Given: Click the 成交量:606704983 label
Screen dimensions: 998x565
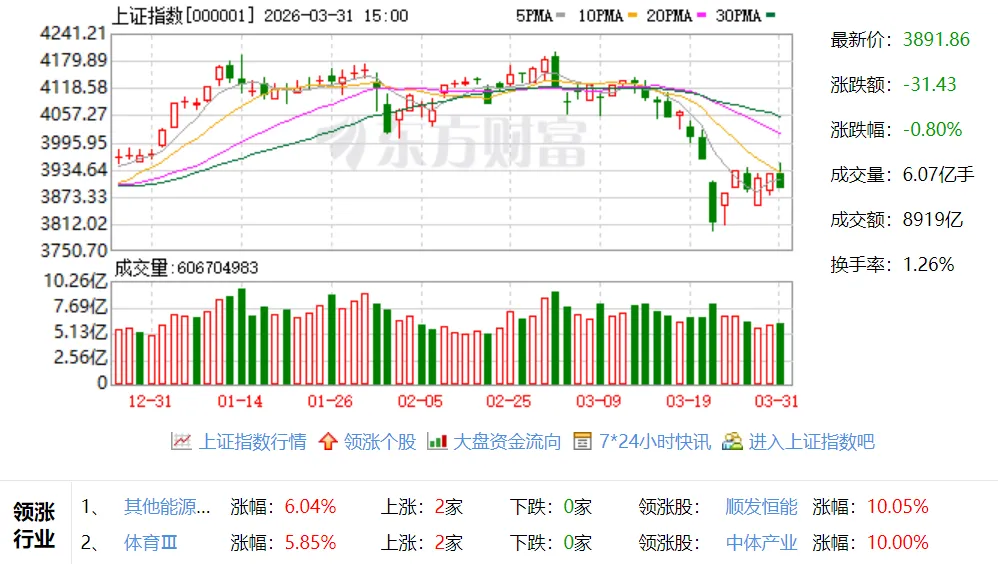Looking at the screenshot, I should (186, 268).
